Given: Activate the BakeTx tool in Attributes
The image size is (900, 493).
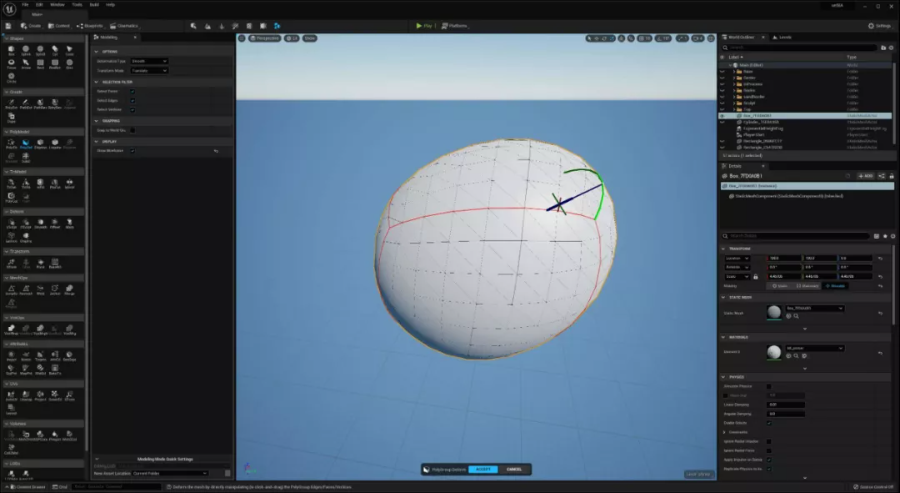Looking at the screenshot, I should coord(55,370).
